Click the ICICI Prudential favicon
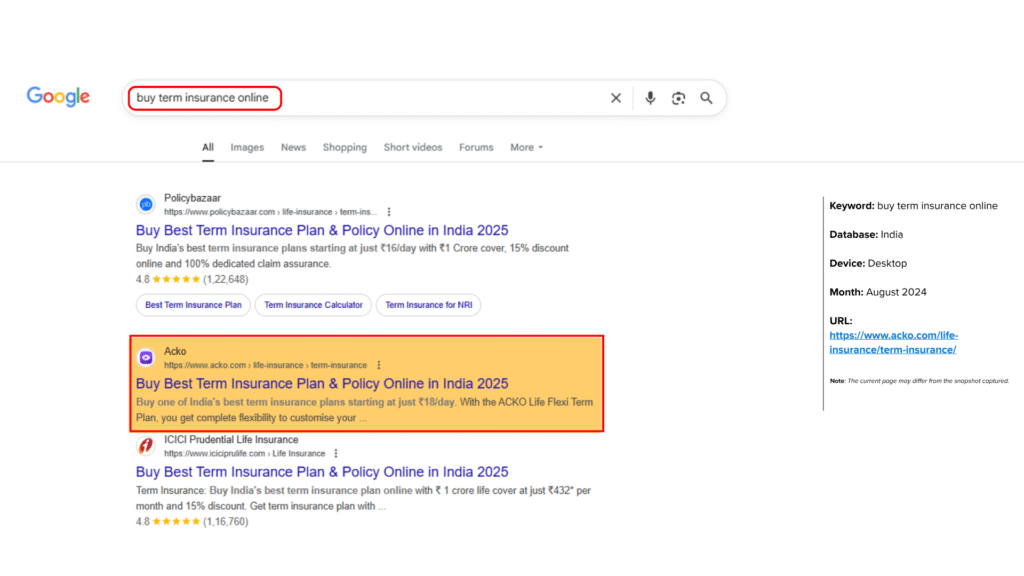The width and height of the screenshot is (1024, 576). click(x=146, y=447)
